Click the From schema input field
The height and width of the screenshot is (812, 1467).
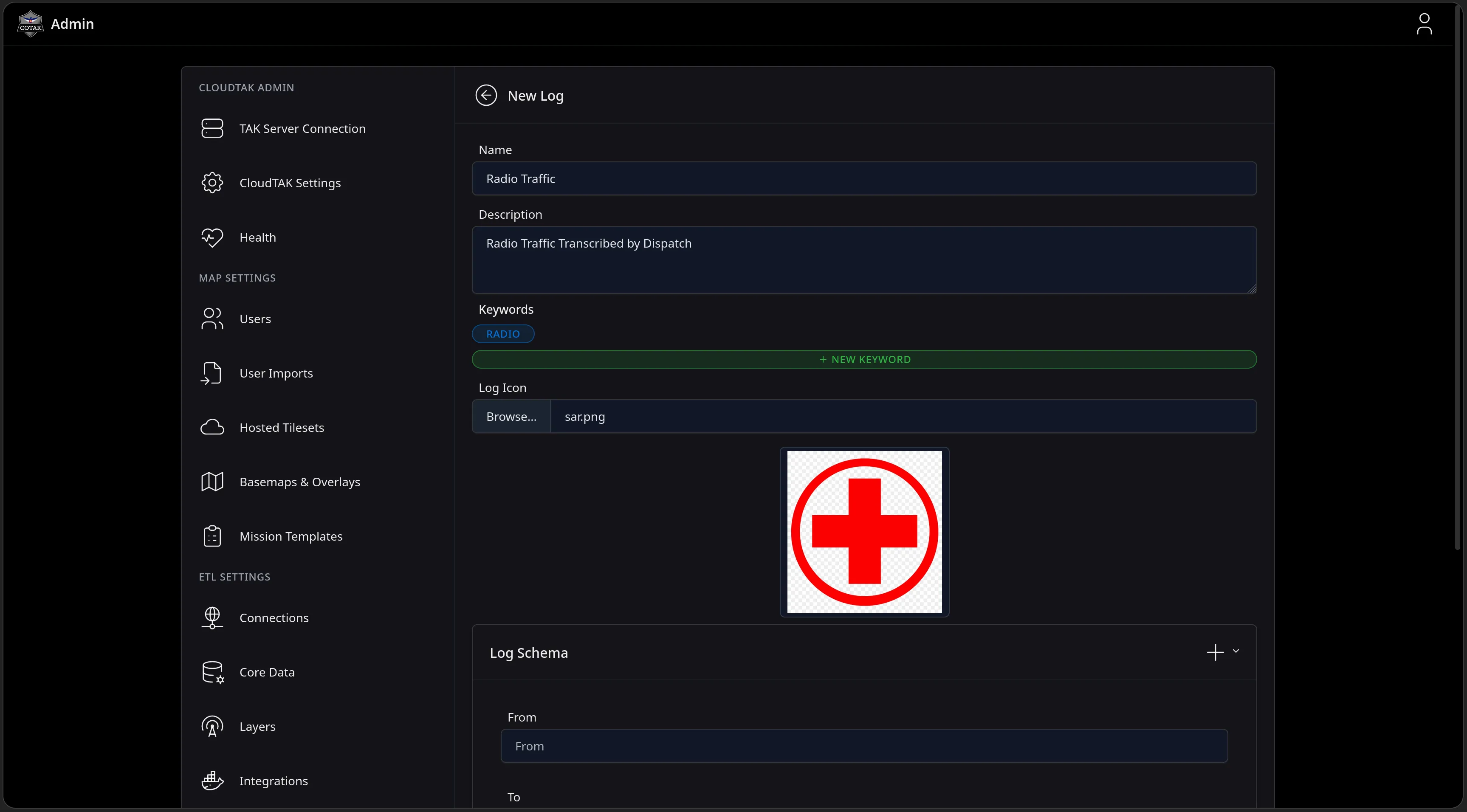[864, 745]
